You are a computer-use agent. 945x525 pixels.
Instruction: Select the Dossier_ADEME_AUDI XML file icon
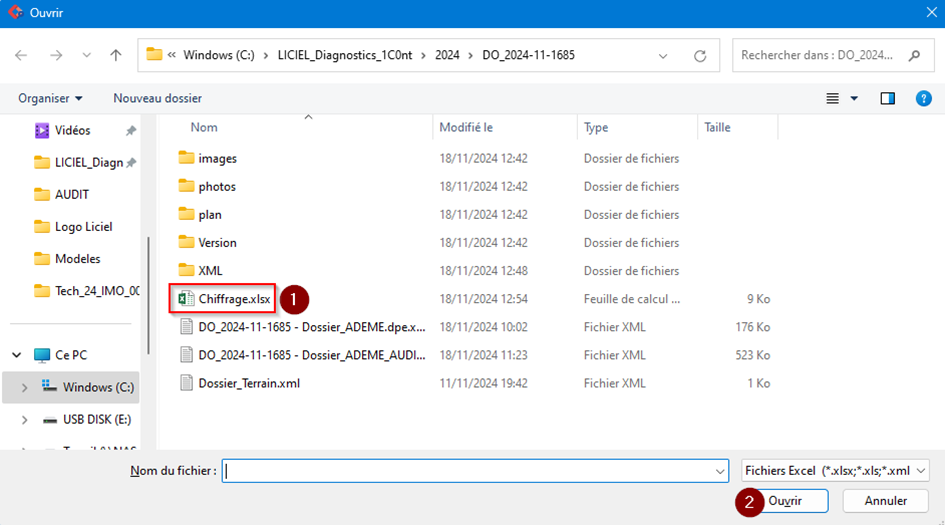(x=186, y=355)
